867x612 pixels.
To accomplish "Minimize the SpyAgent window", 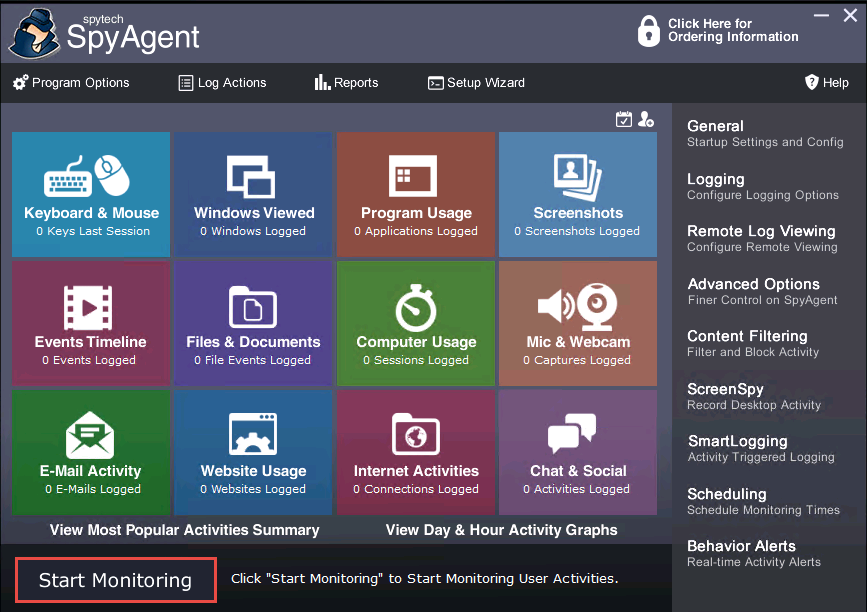I will click(x=822, y=15).
